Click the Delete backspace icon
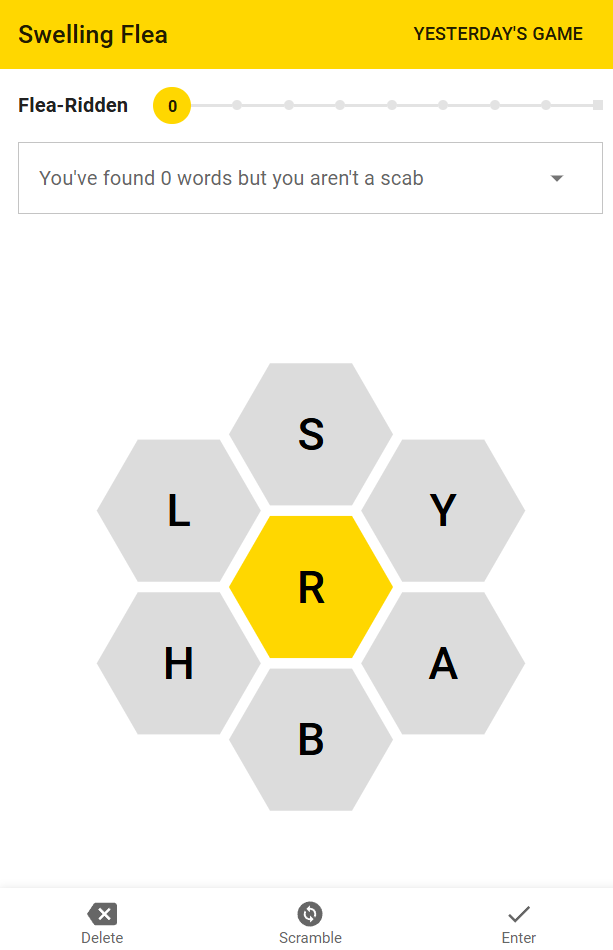 102,914
